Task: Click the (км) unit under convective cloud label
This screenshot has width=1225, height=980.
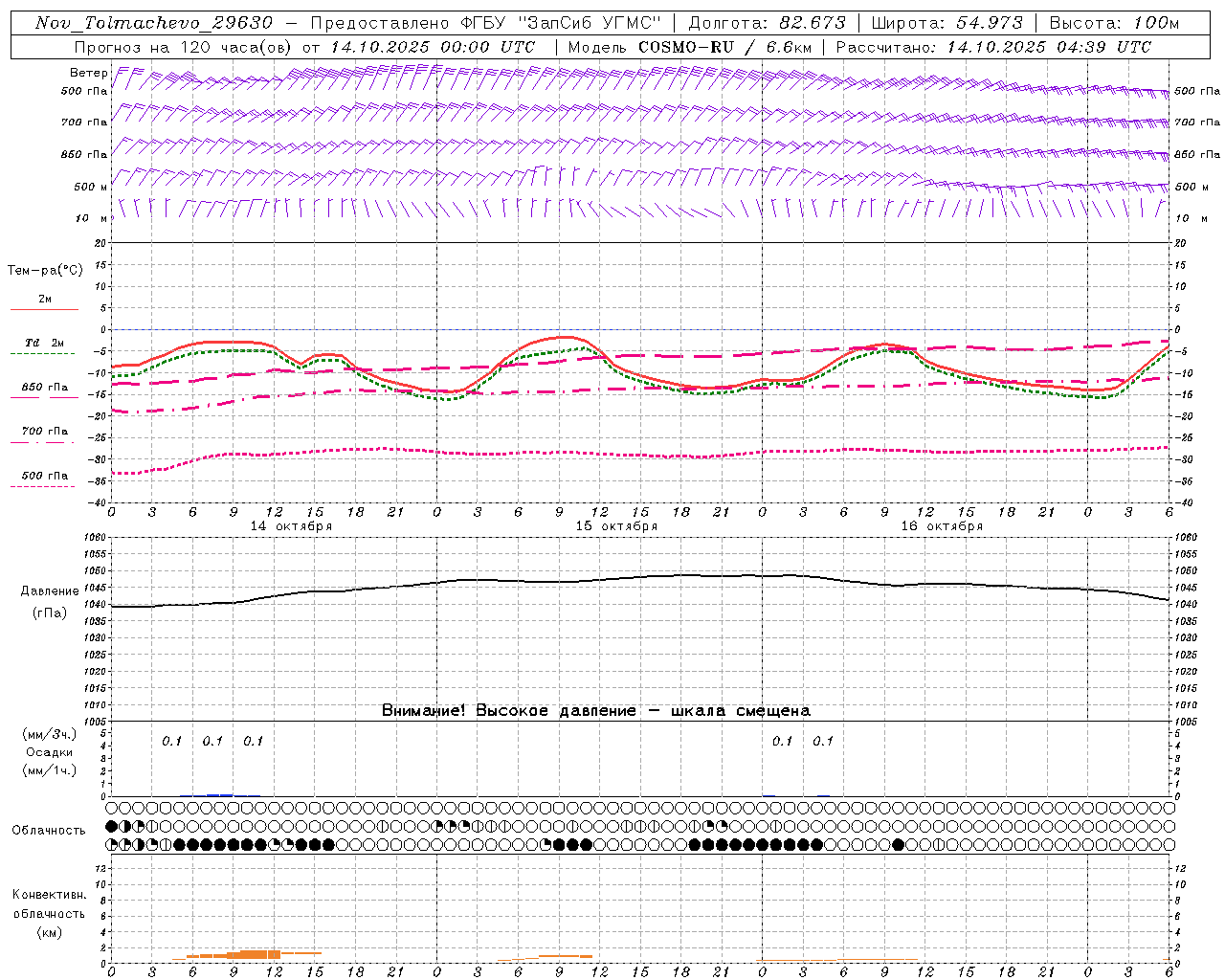Action: click(x=49, y=932)
